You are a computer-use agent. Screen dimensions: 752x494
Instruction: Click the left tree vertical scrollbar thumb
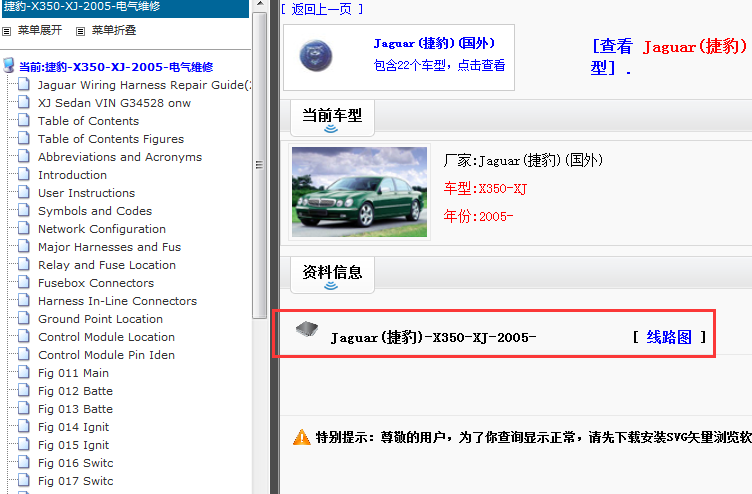click(x=259, y=165)
